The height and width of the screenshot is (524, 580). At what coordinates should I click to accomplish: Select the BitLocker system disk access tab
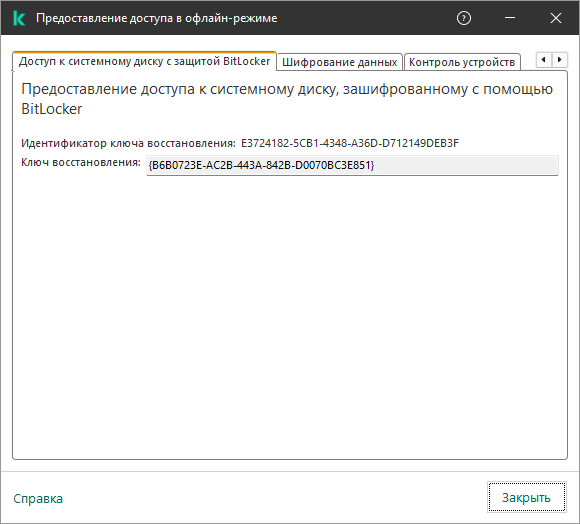tap(144, 61)
